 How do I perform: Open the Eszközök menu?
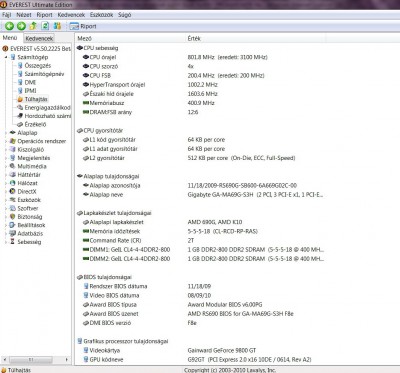[101, 15]
